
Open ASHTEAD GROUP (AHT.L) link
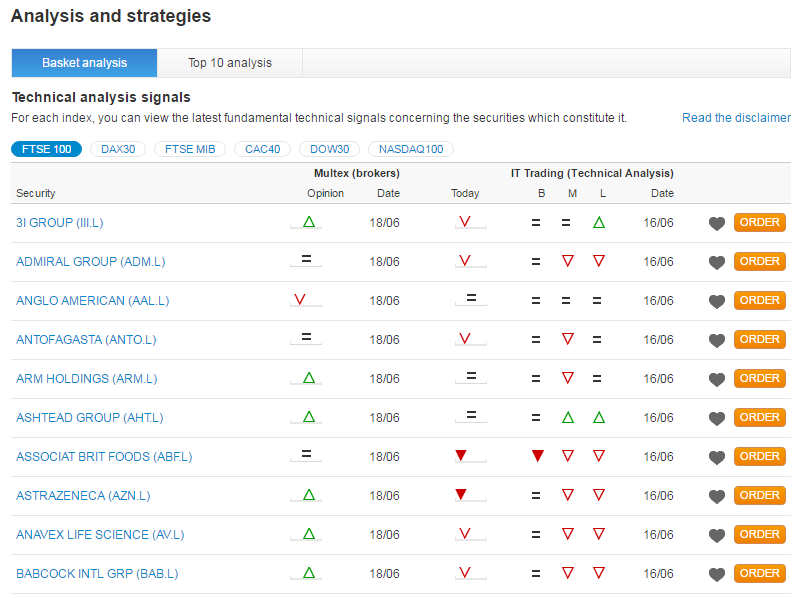point(90,418)
